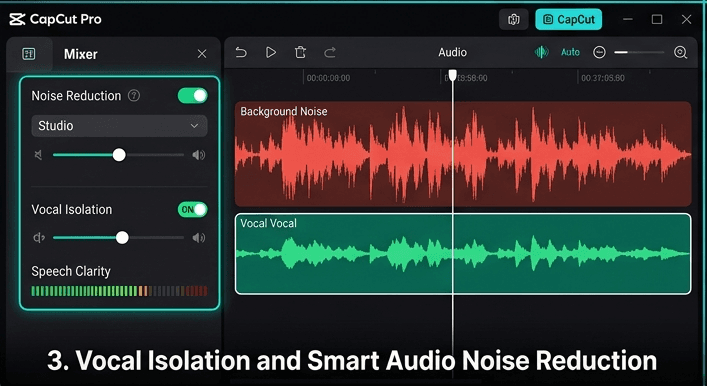Adjust the Noise Reduction level slider
707x386 pixels.
pyautogui.click(x=118, y=155)
